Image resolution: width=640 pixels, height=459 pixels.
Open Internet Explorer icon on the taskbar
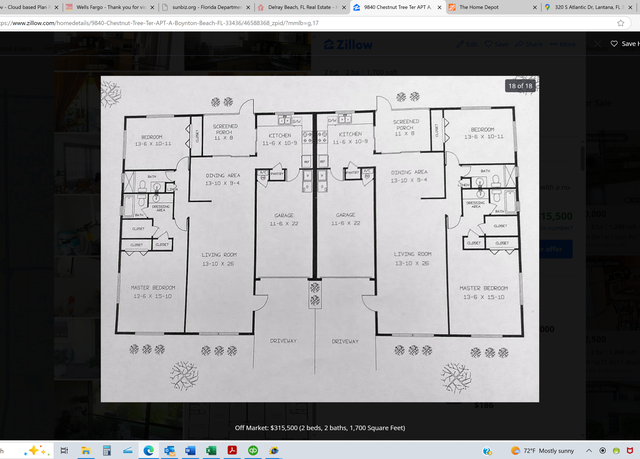coord(274,450)
